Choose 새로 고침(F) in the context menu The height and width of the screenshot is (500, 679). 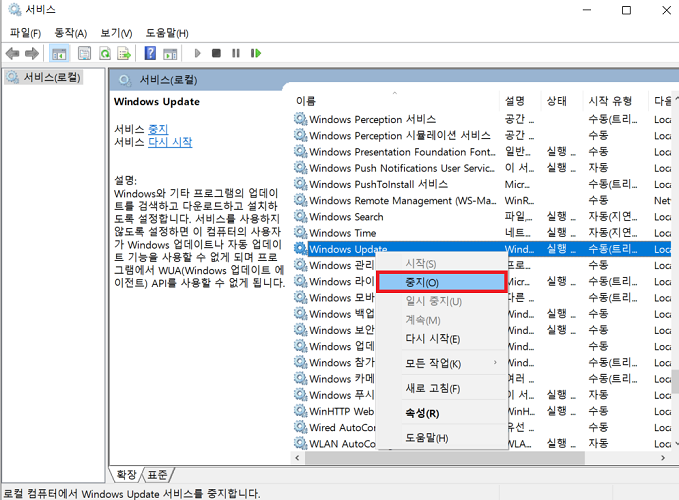(441, 388)
